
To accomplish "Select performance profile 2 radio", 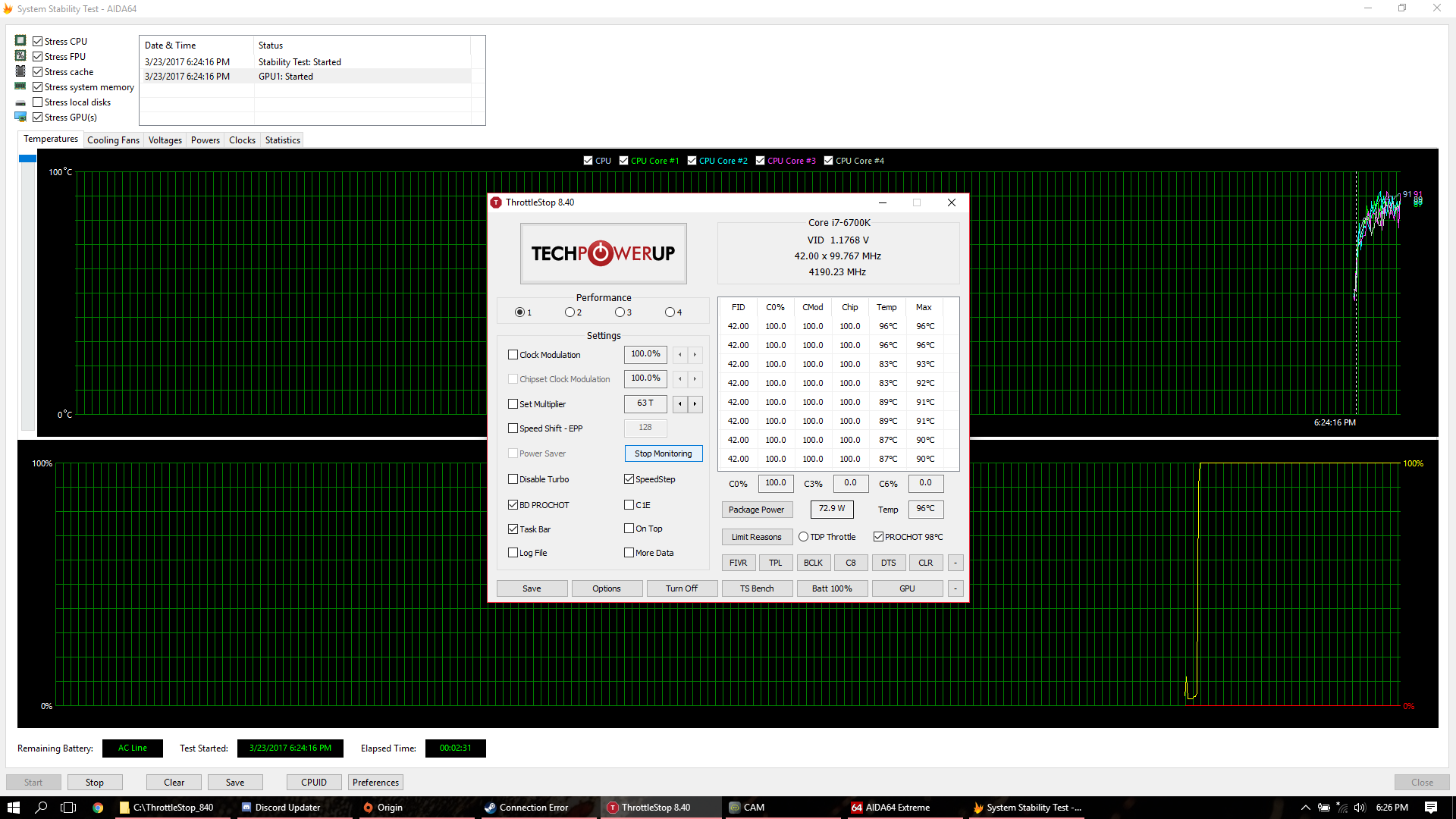I will point(570,312).
